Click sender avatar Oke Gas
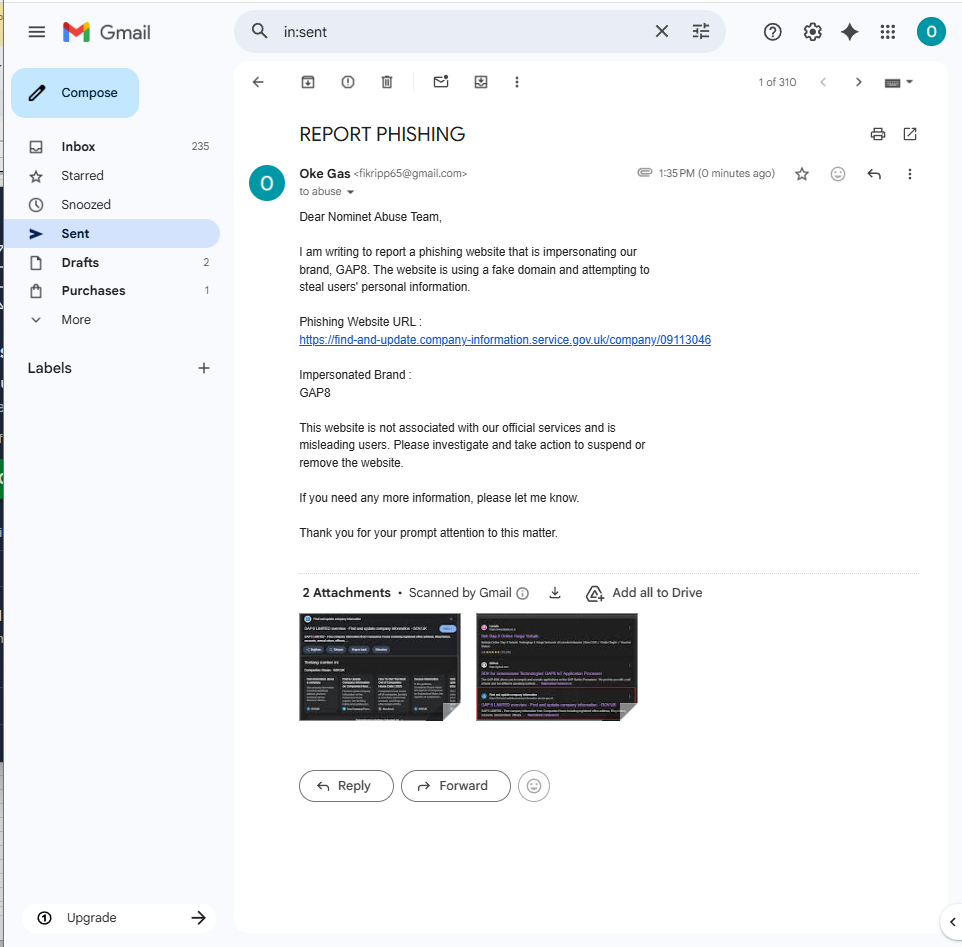The image size is (962, 947). 267,183
